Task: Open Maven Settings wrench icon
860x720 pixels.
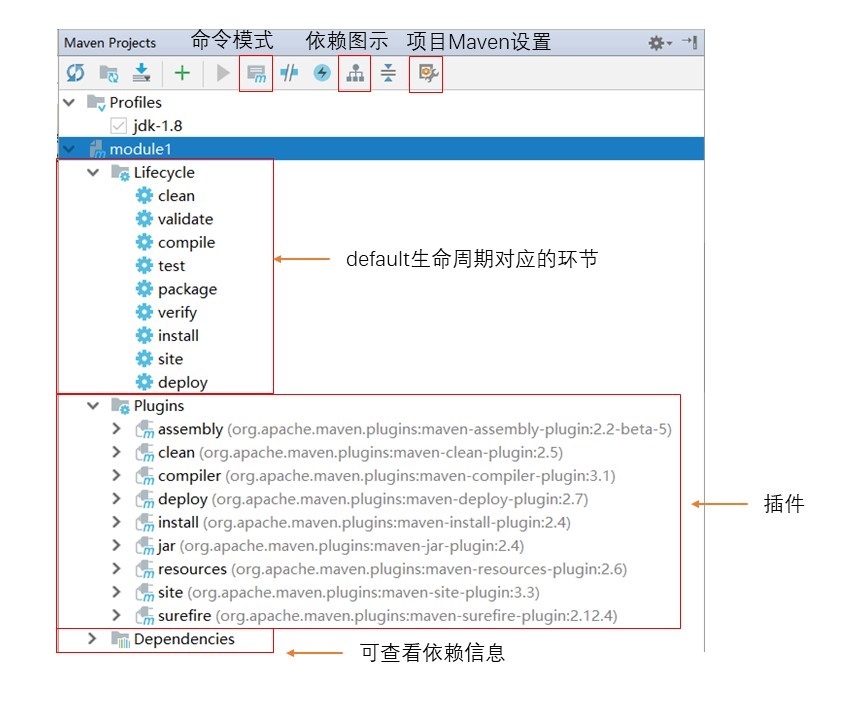Action: tap(427, 73)
